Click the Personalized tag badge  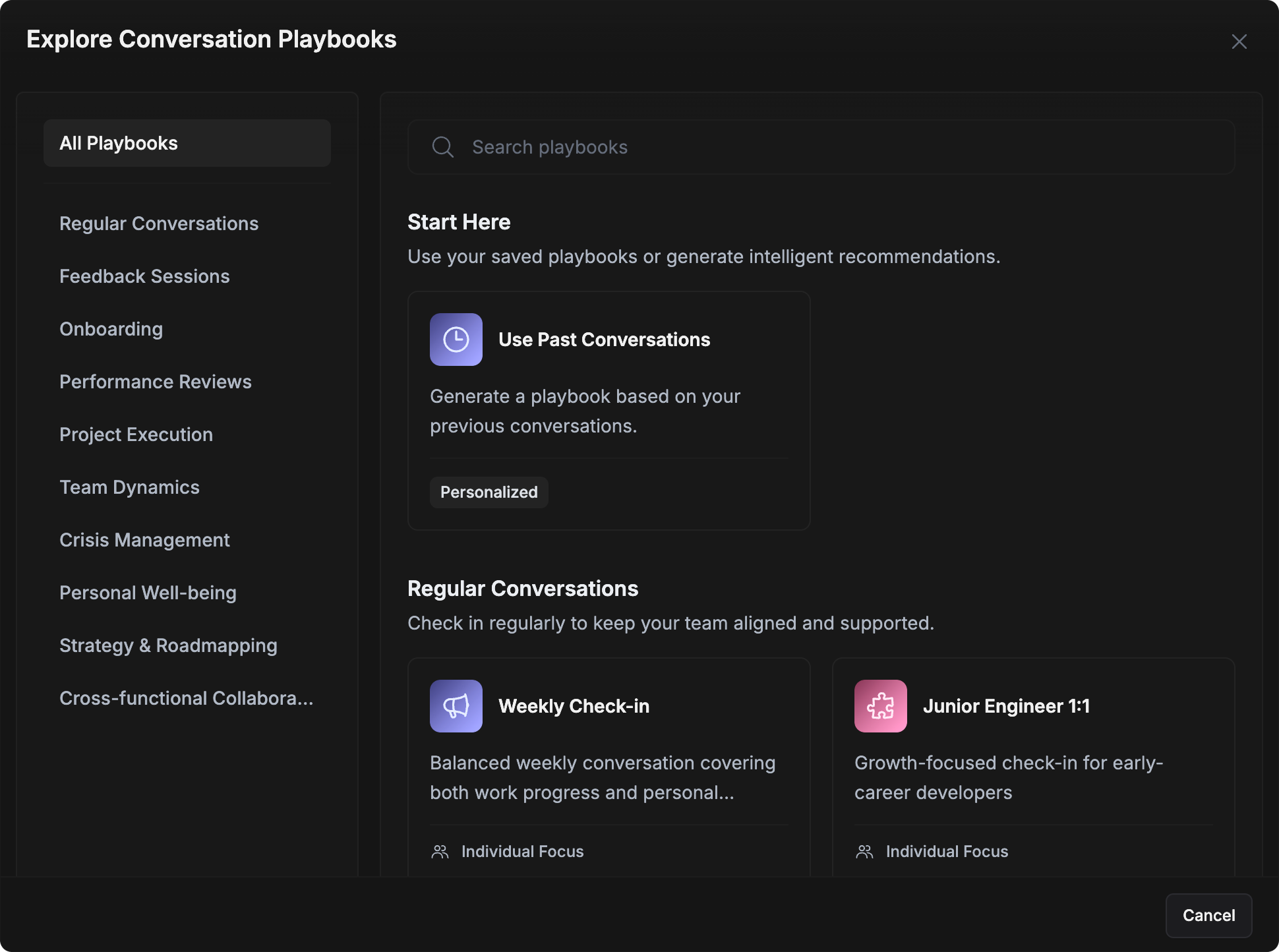click(x=489, y=492)
